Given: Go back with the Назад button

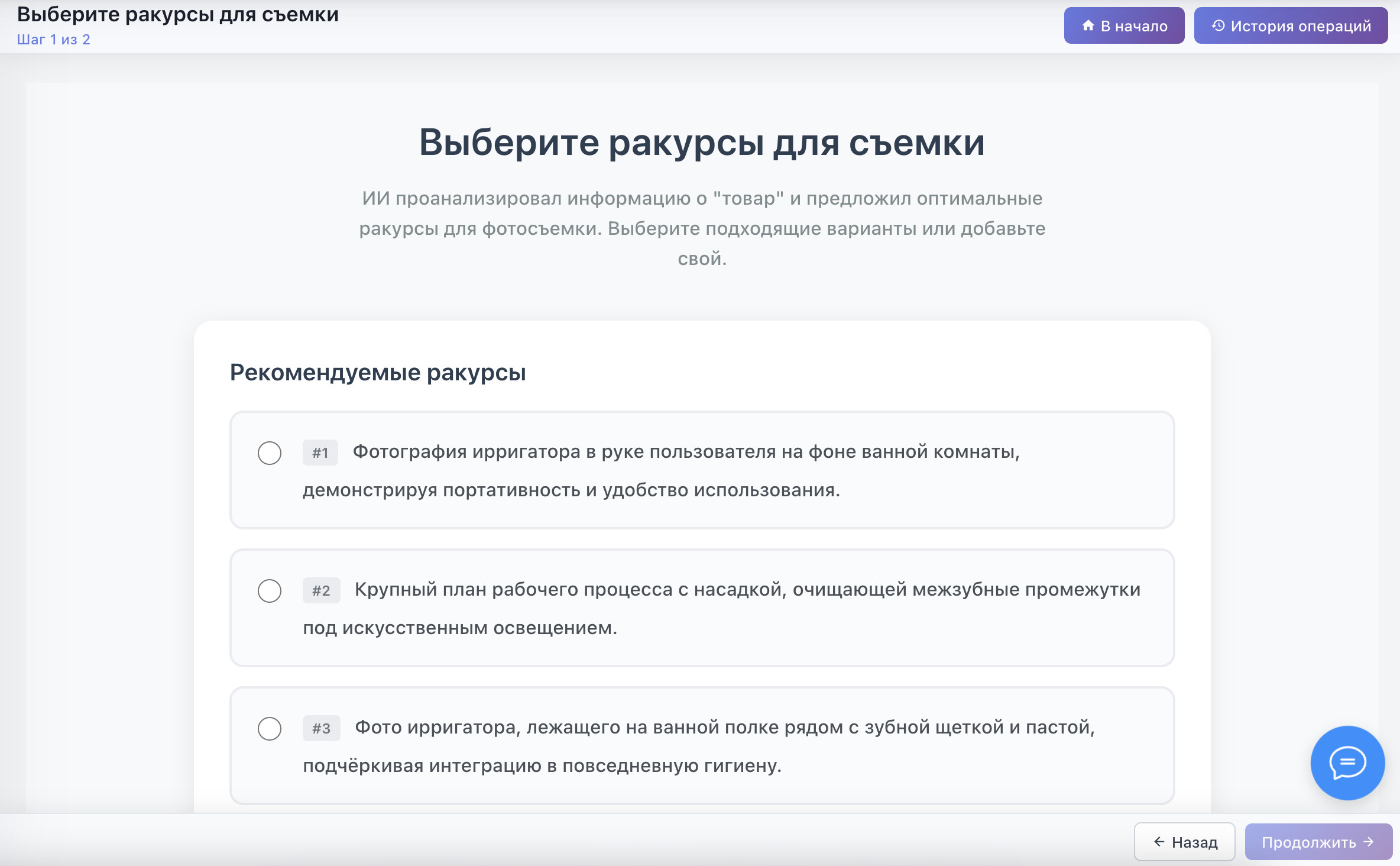Looking at the screenshot, I should pyautogui.click(x=1184, y=842).
